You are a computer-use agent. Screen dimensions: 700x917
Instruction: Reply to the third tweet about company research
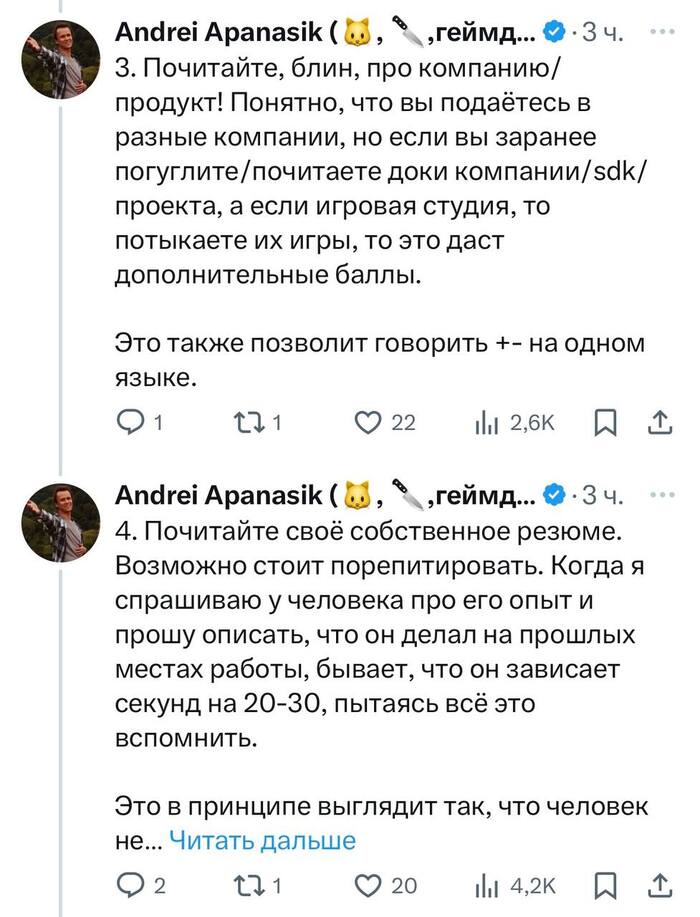(x=131, y=424)
